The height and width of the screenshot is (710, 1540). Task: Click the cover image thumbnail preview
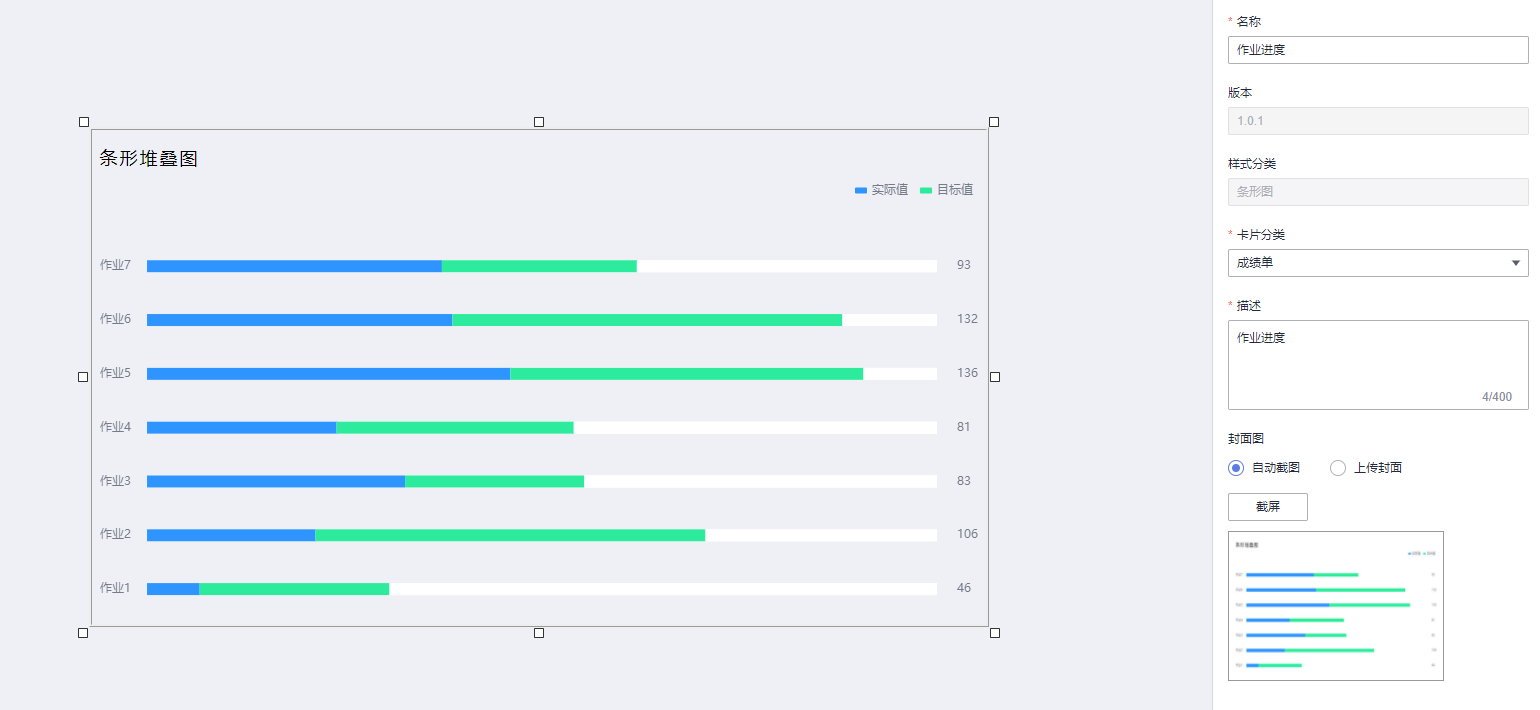point(1335,606)
